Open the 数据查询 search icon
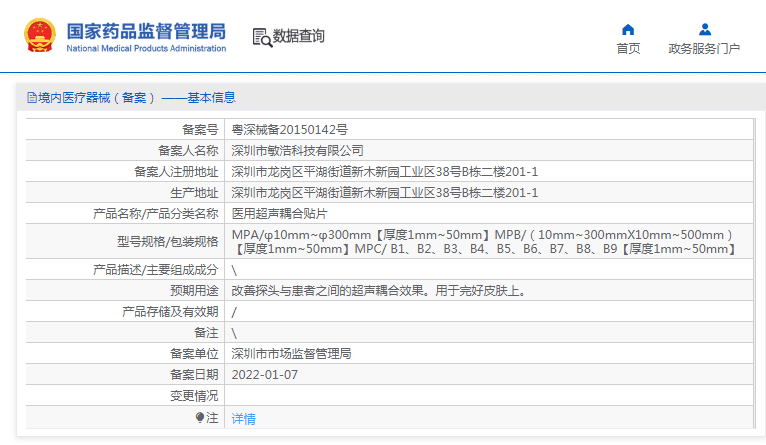The width and height of the screenshot is (766, 445). click(262, 38)
